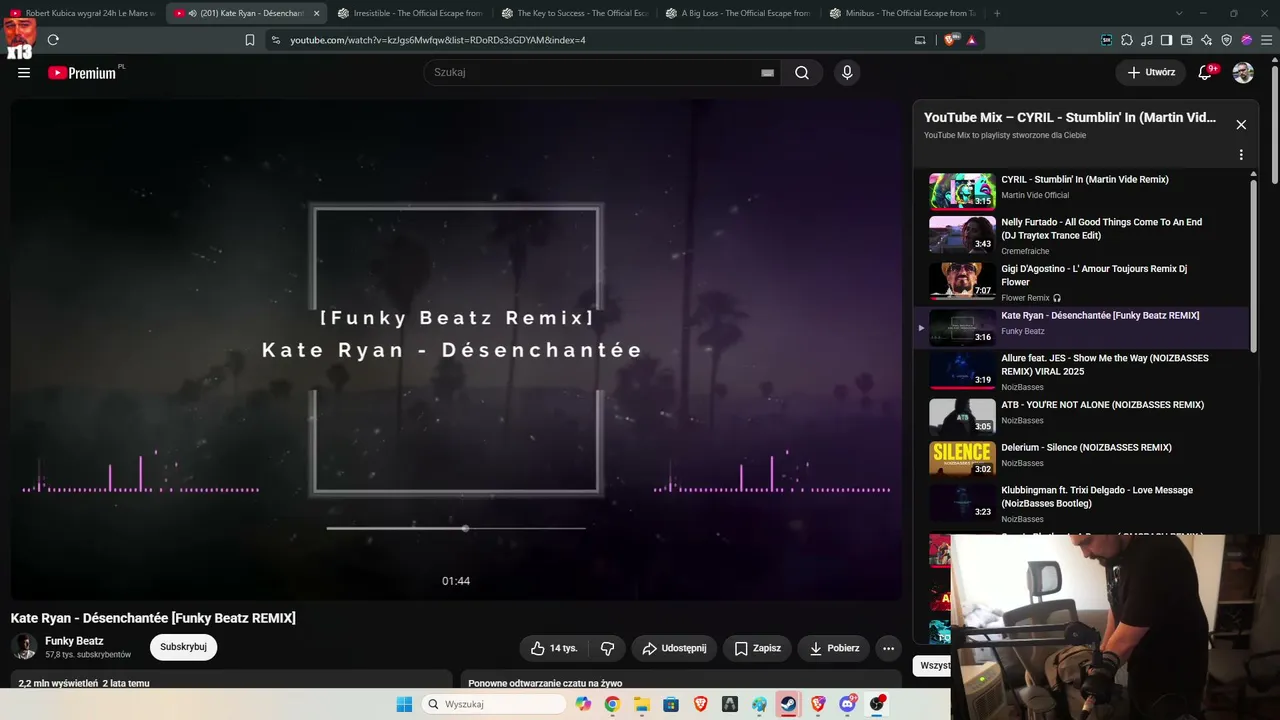Open a new browser tab
Viewport: 1280px width, 720px height.
[997, 13]
